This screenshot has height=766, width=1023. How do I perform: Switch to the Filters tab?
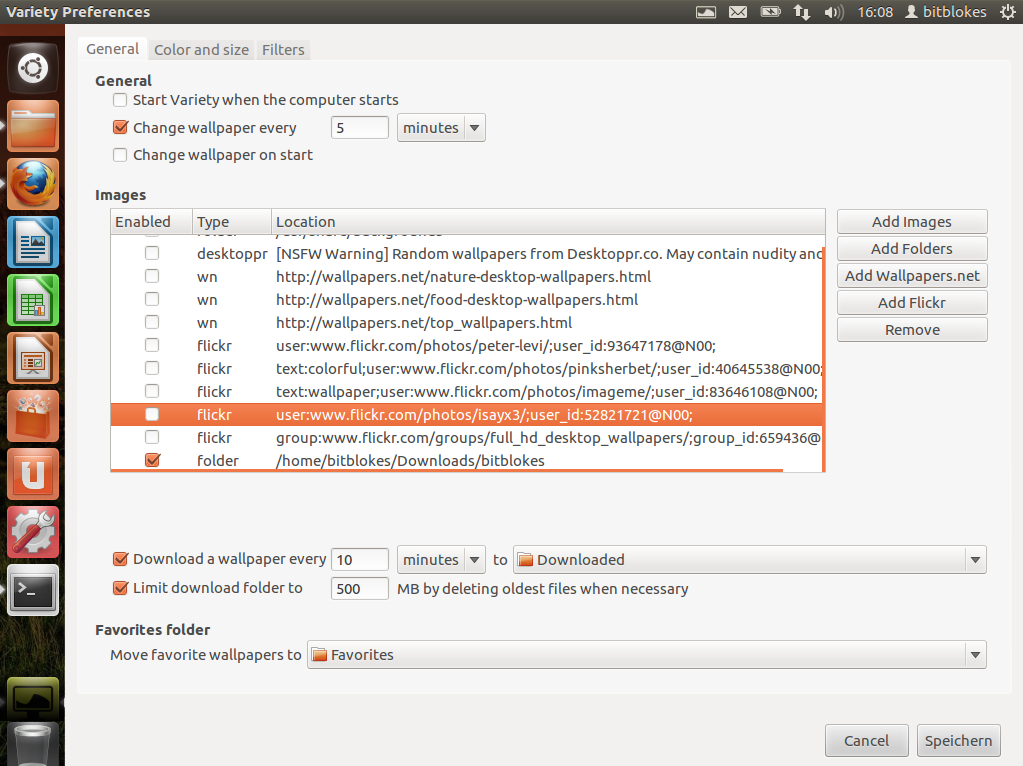pos(283,50)
